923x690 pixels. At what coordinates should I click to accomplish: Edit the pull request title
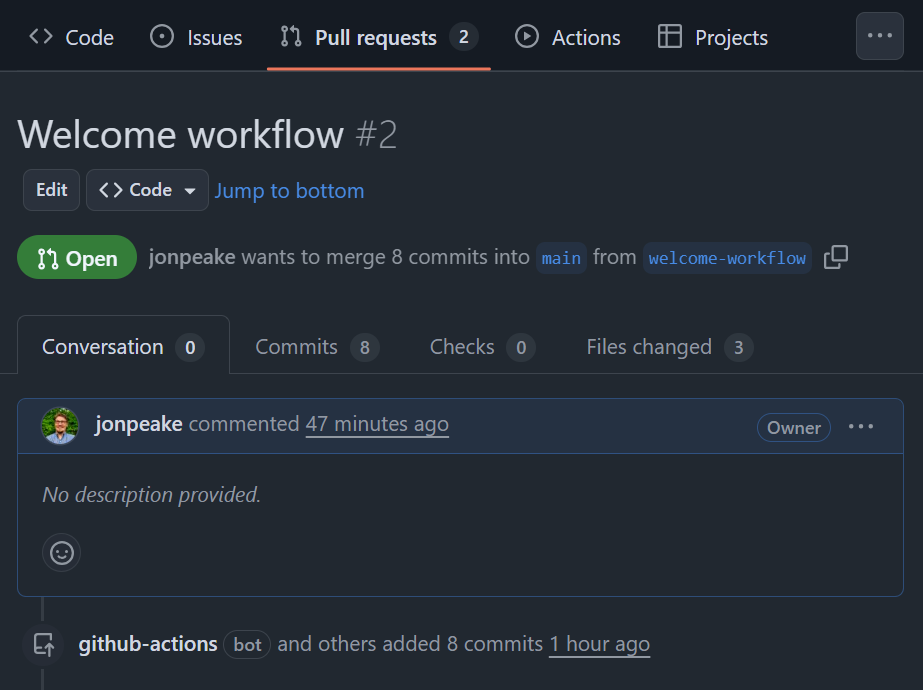click(52, 190)
